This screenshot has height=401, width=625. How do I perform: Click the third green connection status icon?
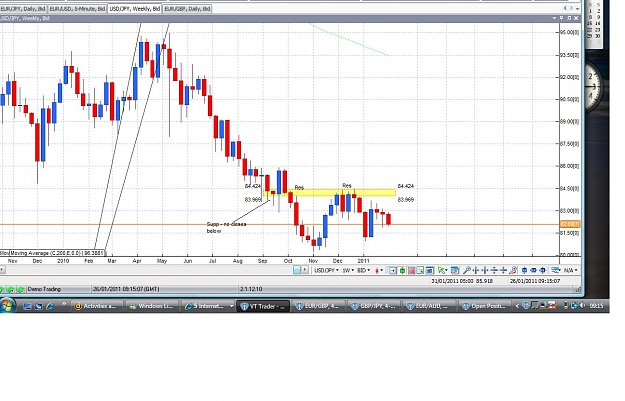[x=20, y=289]
